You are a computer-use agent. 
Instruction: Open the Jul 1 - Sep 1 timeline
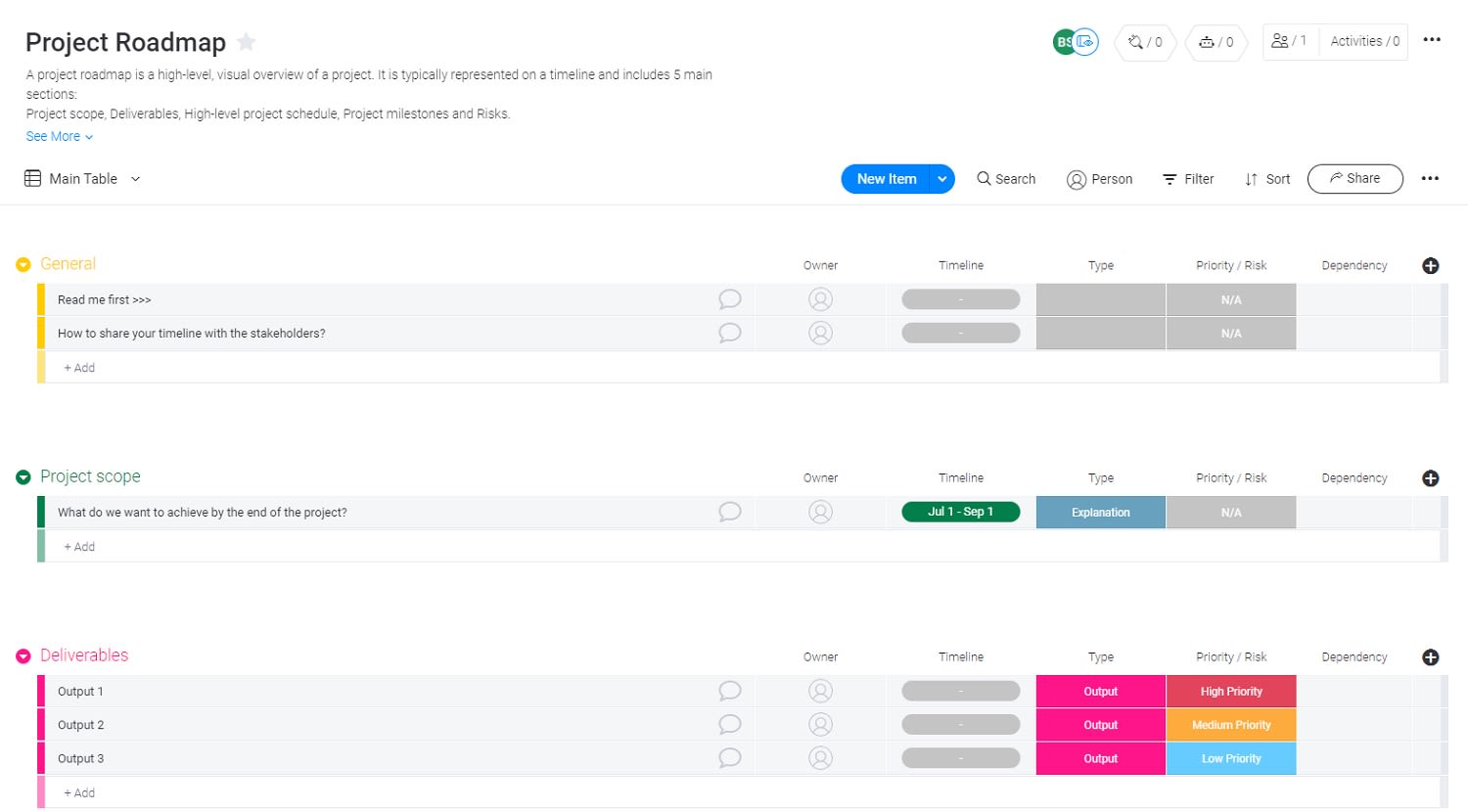coord(961,512)
